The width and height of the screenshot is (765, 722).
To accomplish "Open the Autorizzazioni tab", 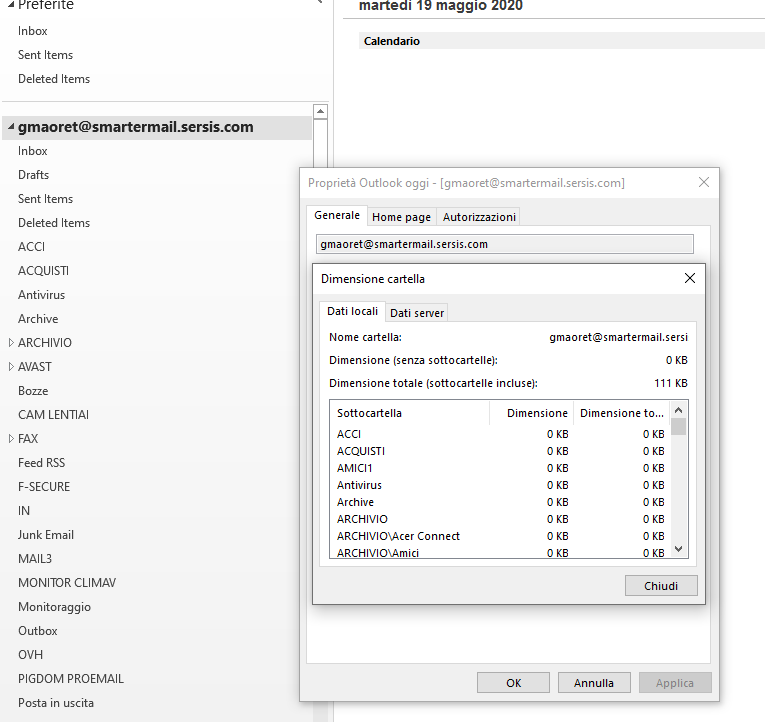I will pos(479,217).
